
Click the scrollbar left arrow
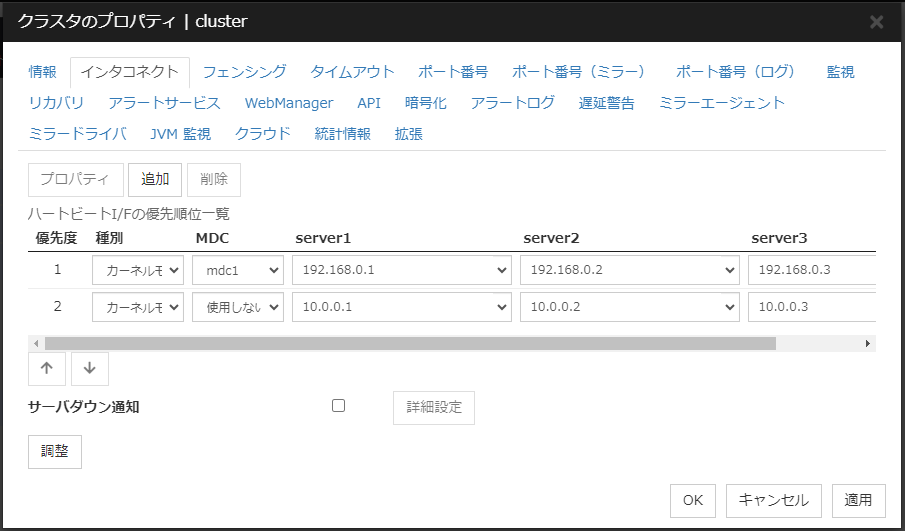pos(37,343)
